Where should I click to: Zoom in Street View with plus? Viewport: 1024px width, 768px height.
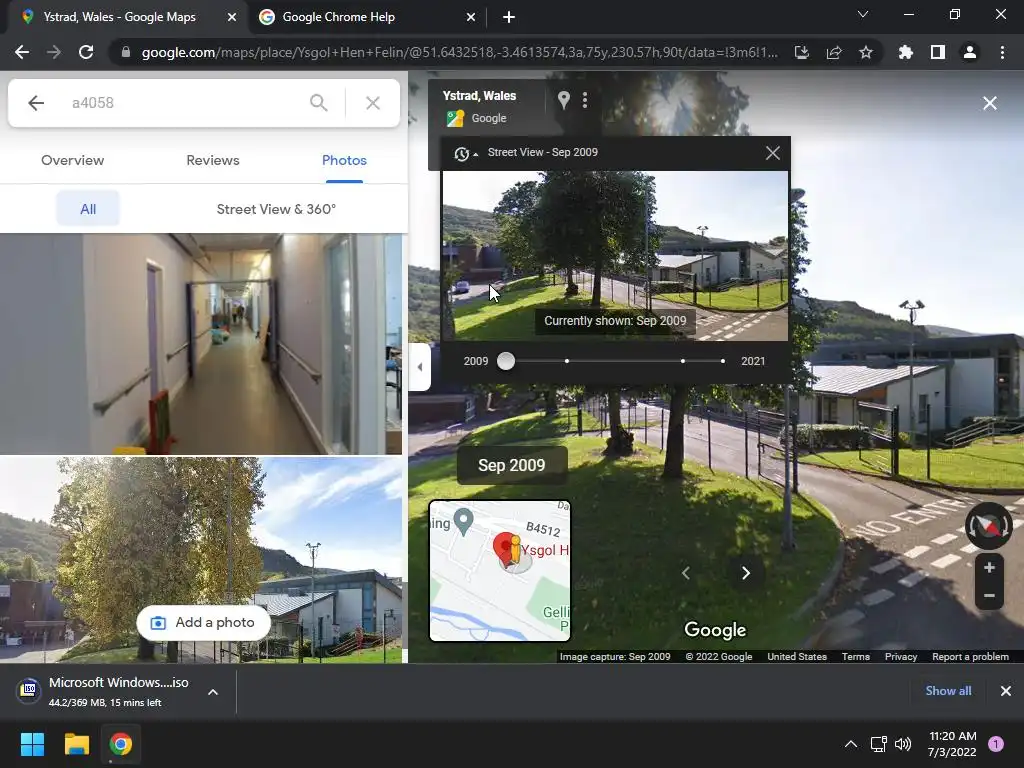tap(989, 568)
